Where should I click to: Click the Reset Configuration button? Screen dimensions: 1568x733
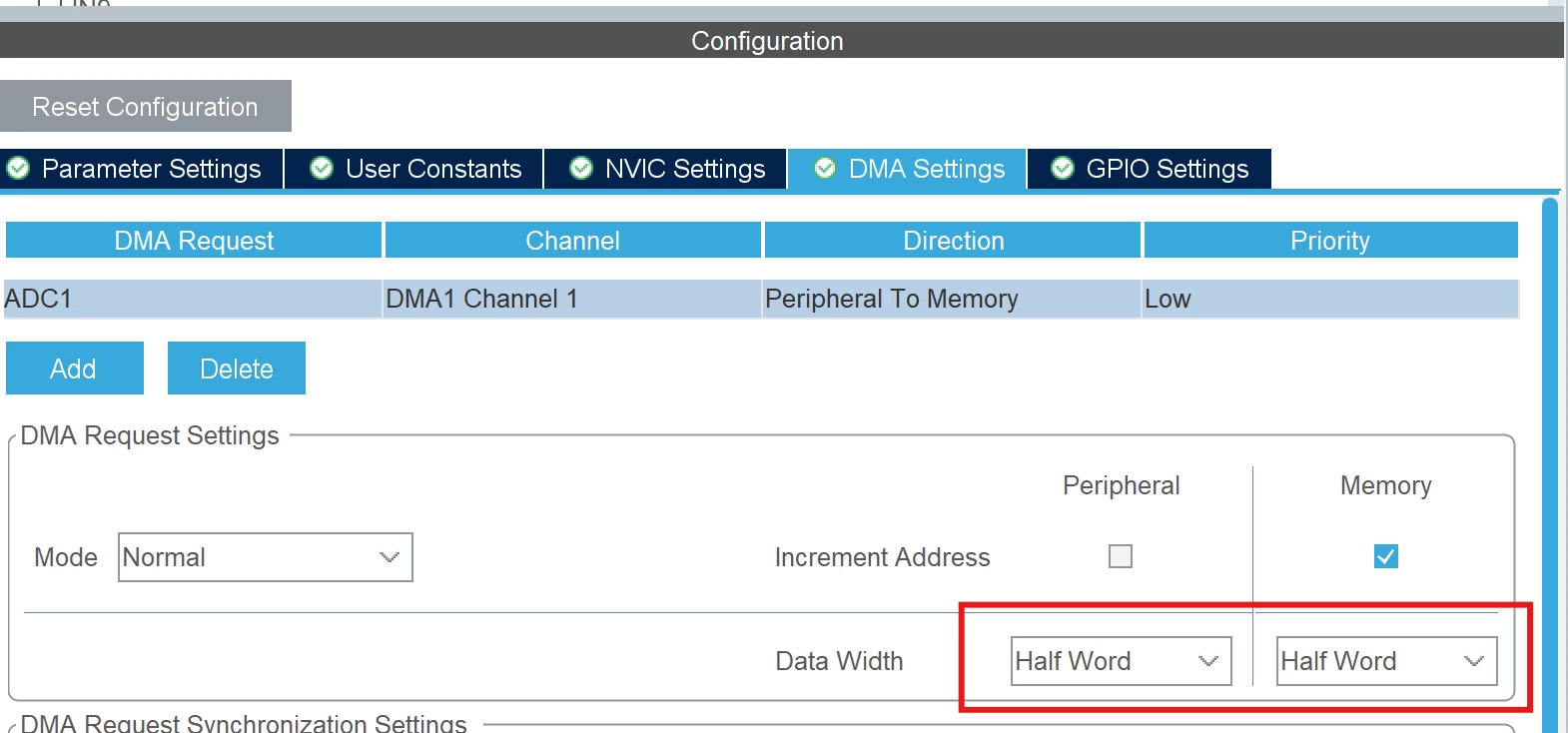[x=146, y=106]
